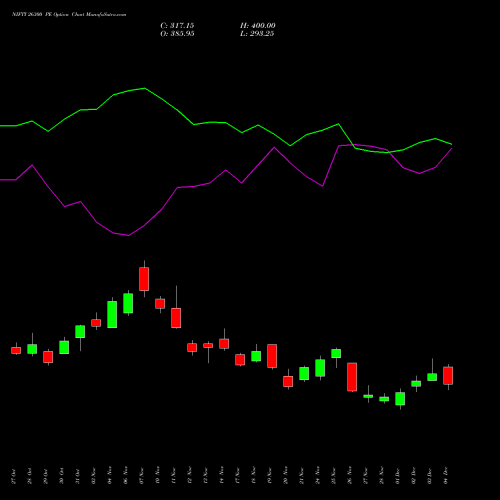The width and height of the screenshot is (500, 500).
Task: Click the close value C: 317.15
Action: point(177,26)
